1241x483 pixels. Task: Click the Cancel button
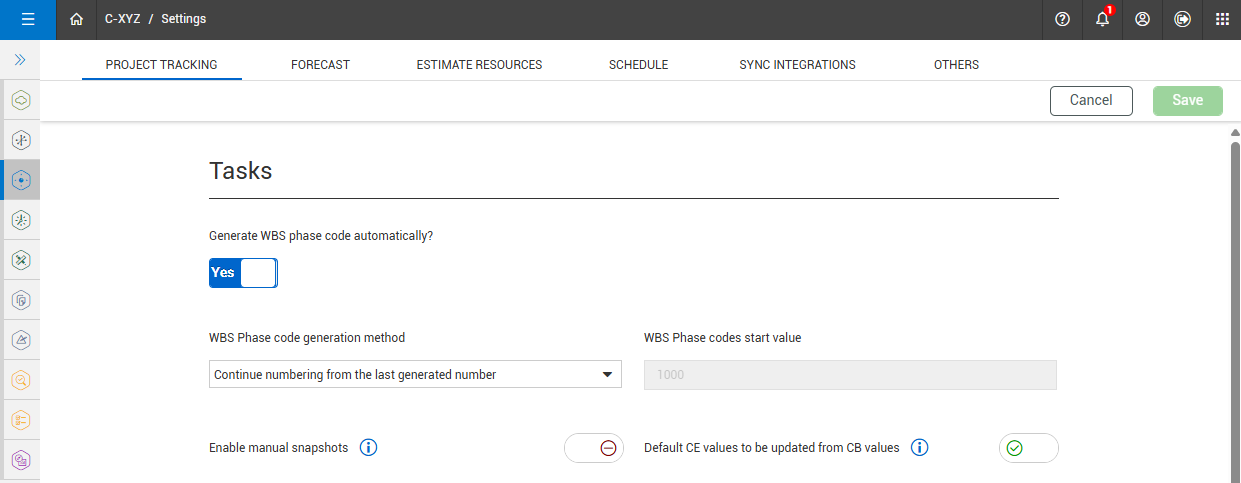point(1091,101)
